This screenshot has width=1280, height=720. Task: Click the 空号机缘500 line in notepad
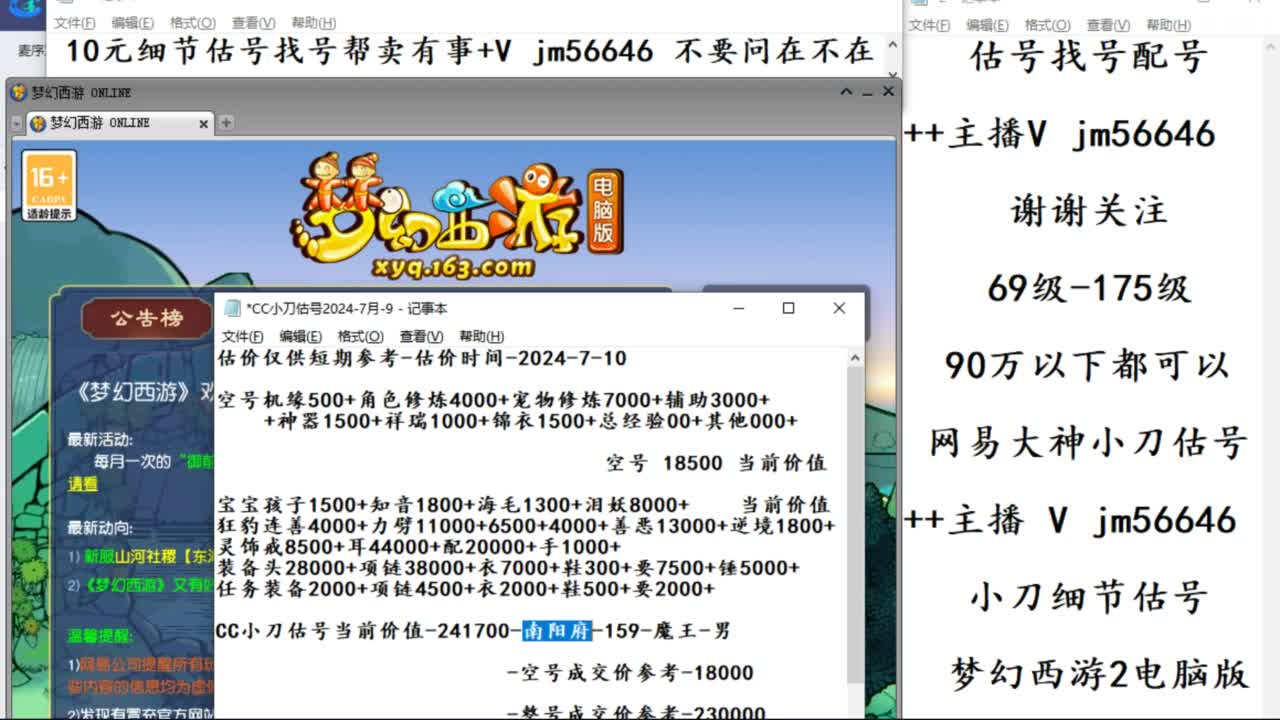coord(493,400)
